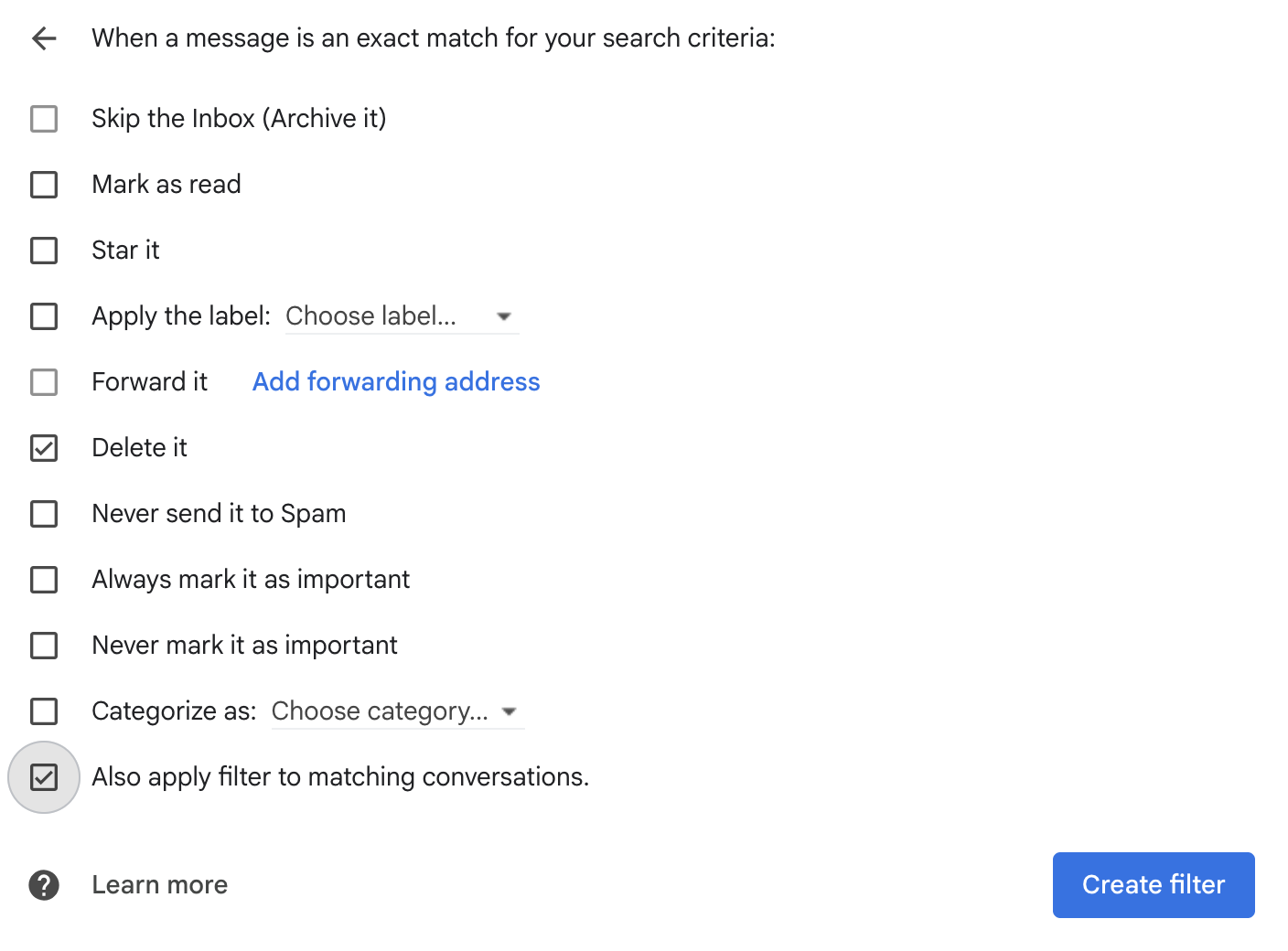This screenshot has width=1288, height=951.
Task: Click the Choose category dropdown arrow
Action: [x=510, y=711]
